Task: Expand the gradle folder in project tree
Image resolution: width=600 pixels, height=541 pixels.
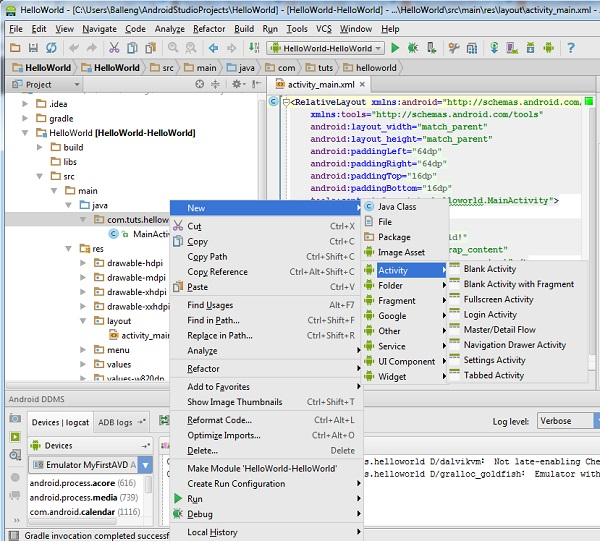Action: (26, 118)
